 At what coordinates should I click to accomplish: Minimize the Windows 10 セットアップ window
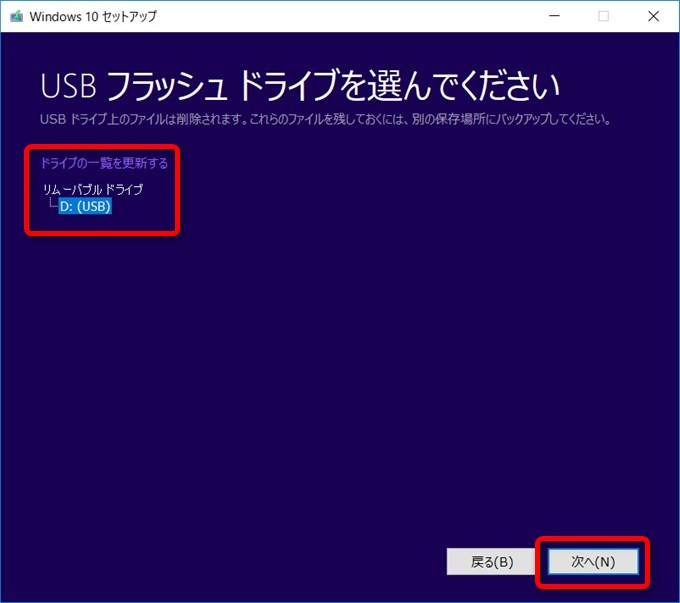554,16
